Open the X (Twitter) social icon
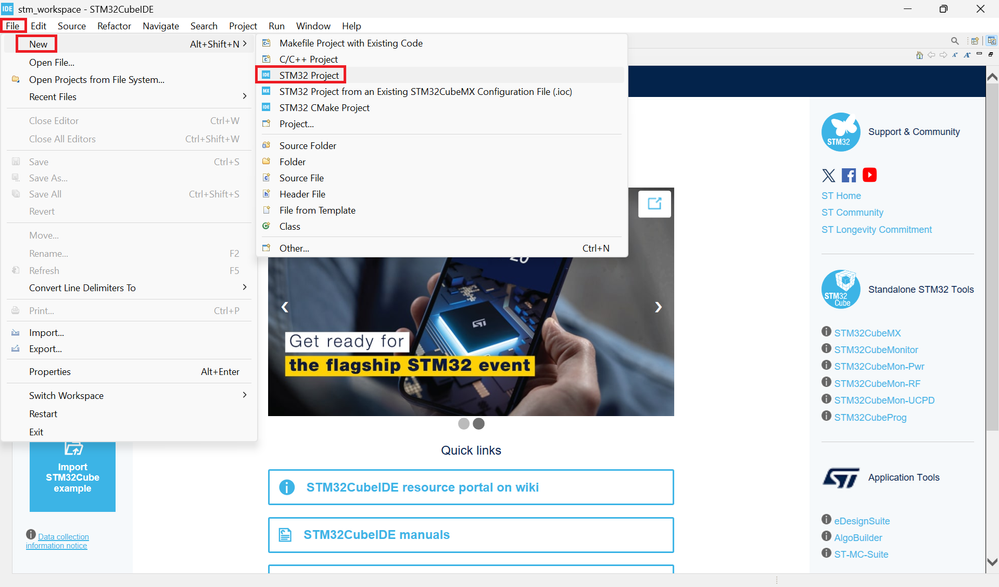The height and width of the screenshot is (587, 999). coord(828,175)
